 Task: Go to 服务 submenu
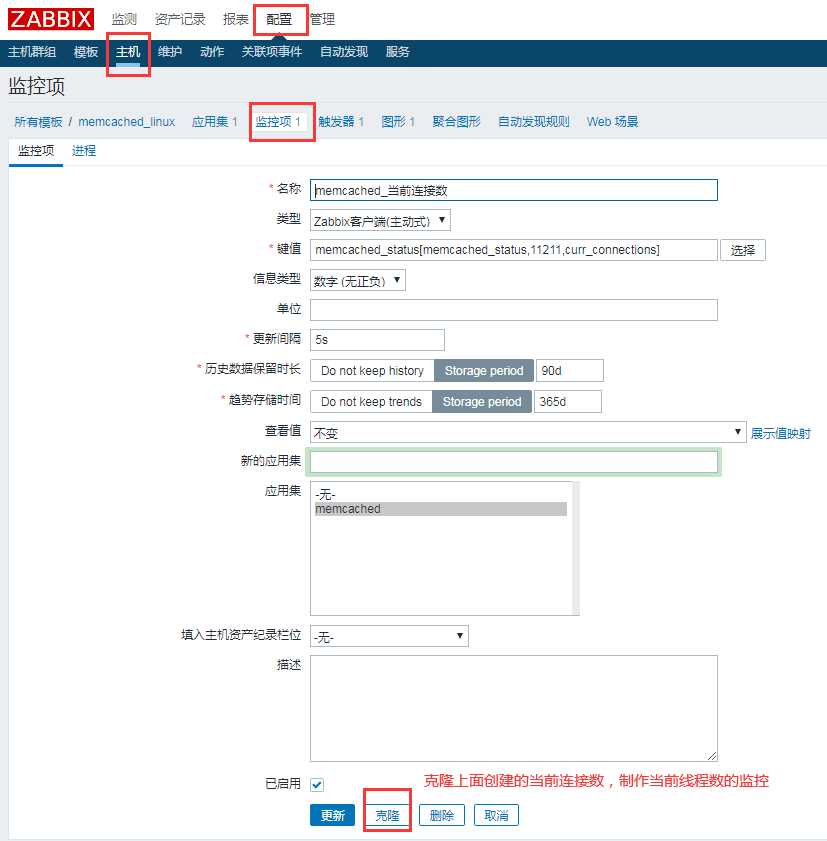(397, 52)
